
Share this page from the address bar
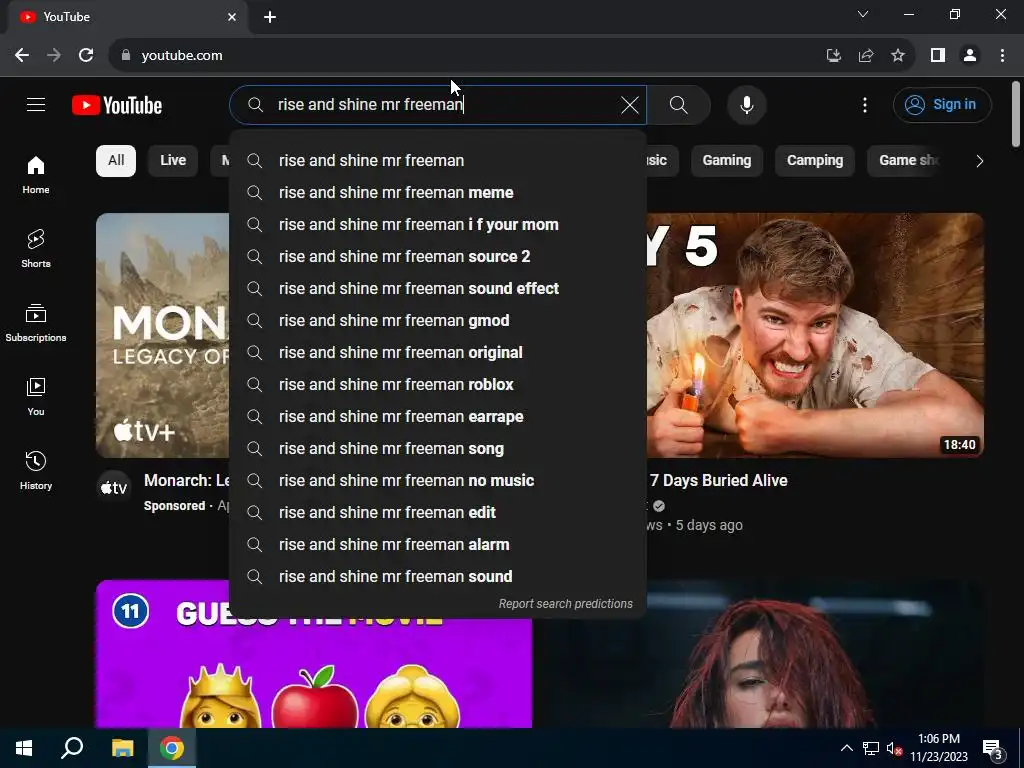click(x=866, y=56)
